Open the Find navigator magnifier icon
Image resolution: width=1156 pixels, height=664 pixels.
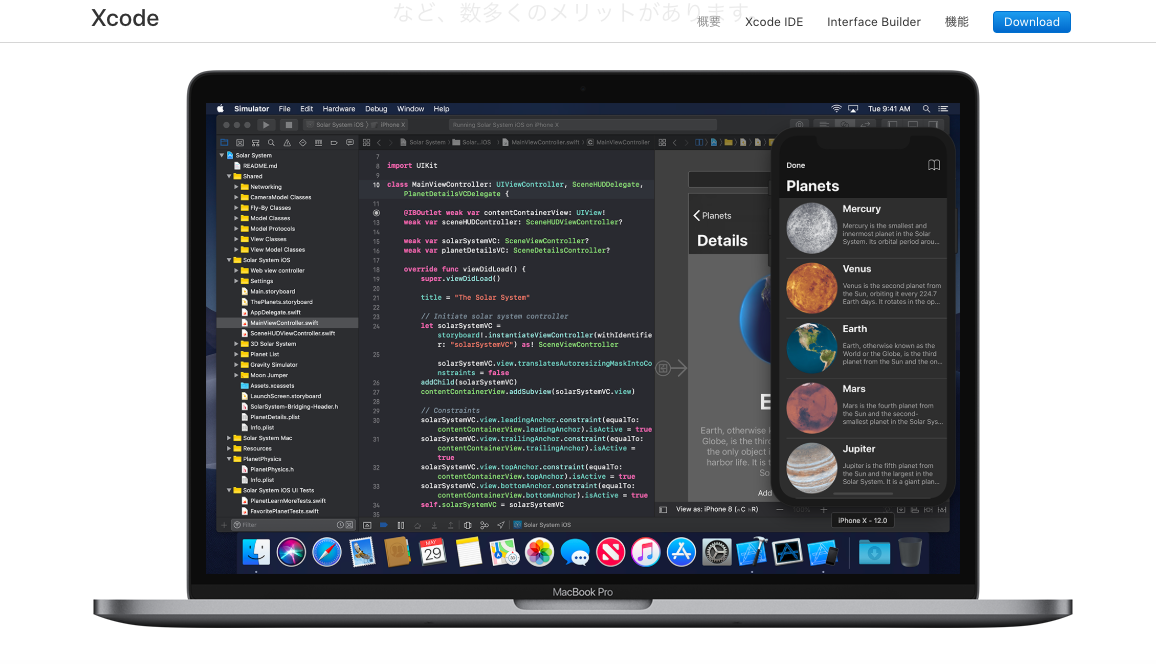click(271, 142)
